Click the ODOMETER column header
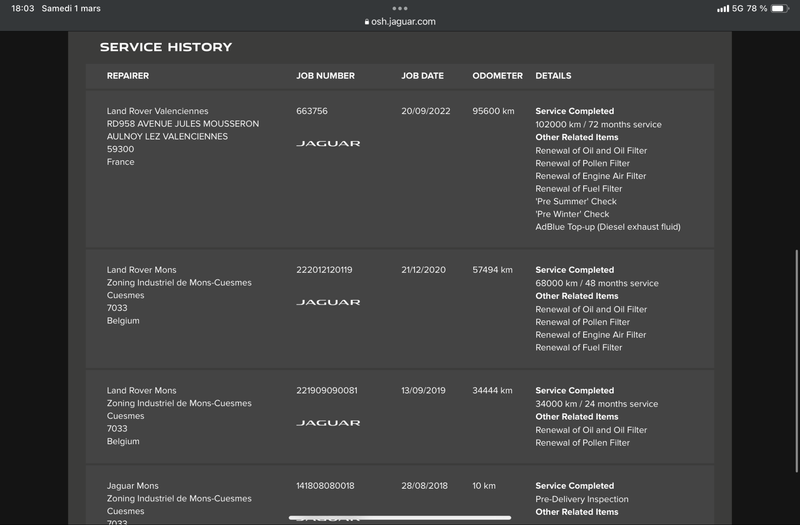800x525 pixels. coord(497,76)
